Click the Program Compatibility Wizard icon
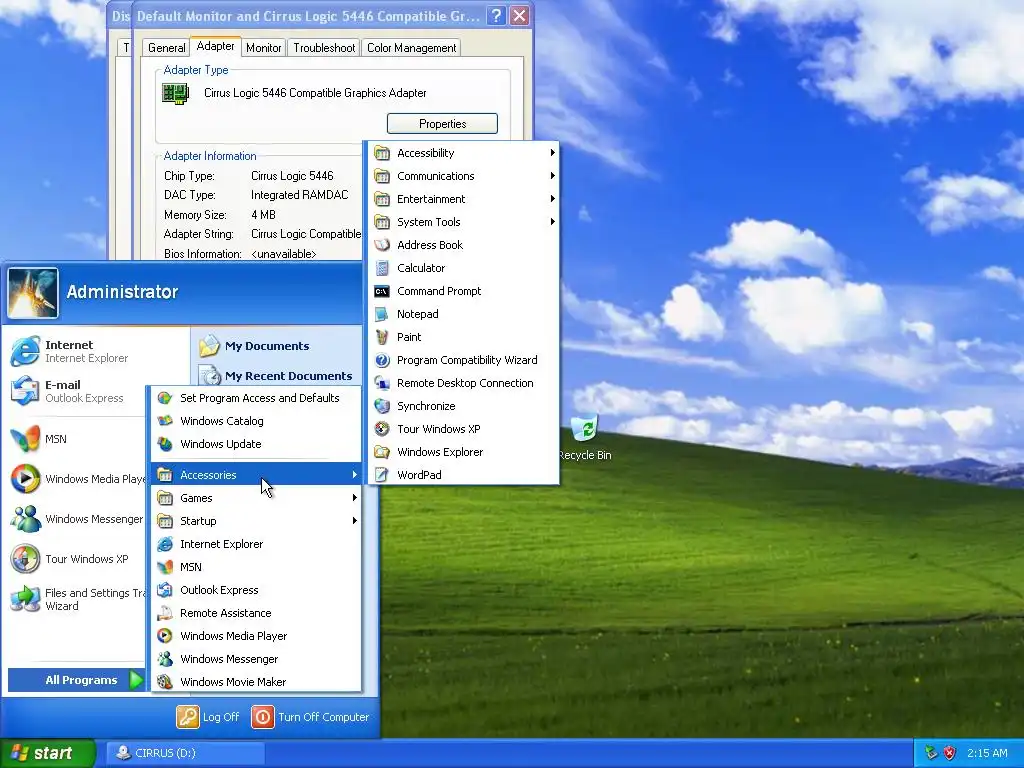1024x768 pixels. 382,360
